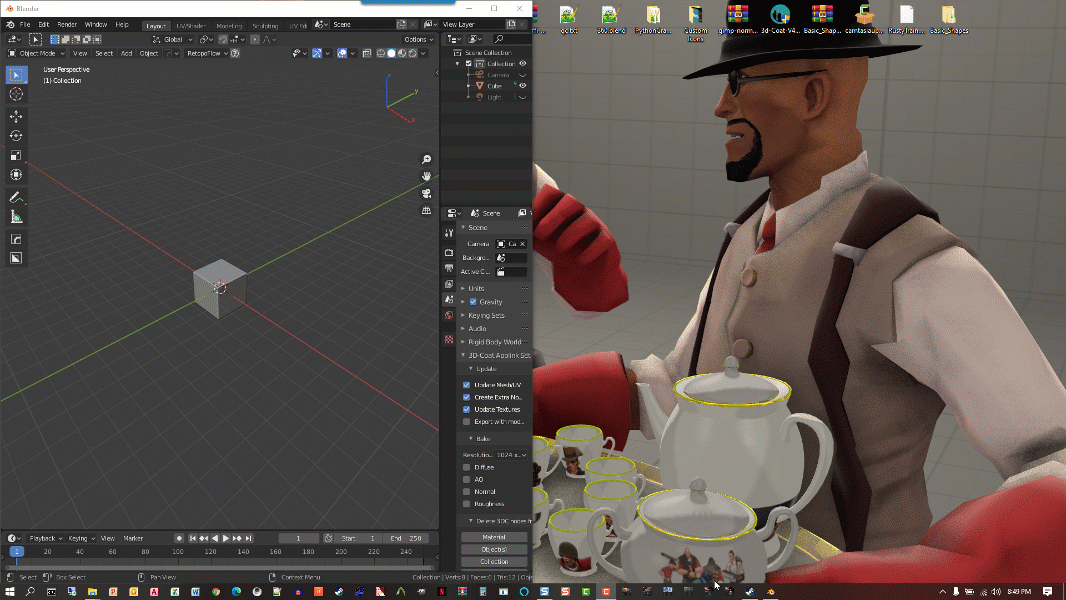
Task: Jump to the timeline end frame
Action: pos(249,538)
